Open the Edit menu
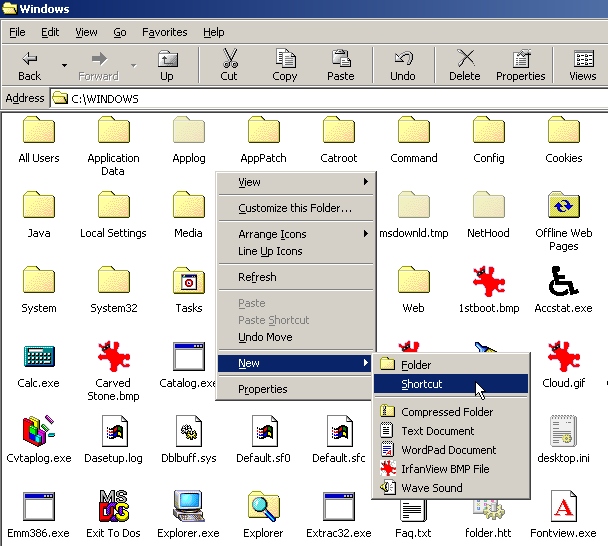608x546 pixels. (x=50, y=32)
